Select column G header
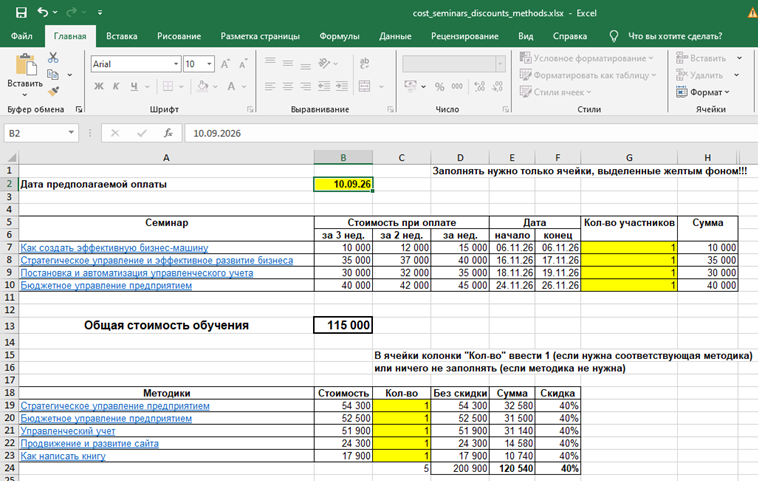The height and width of the screenshot is (481, 758). (629, 158)
